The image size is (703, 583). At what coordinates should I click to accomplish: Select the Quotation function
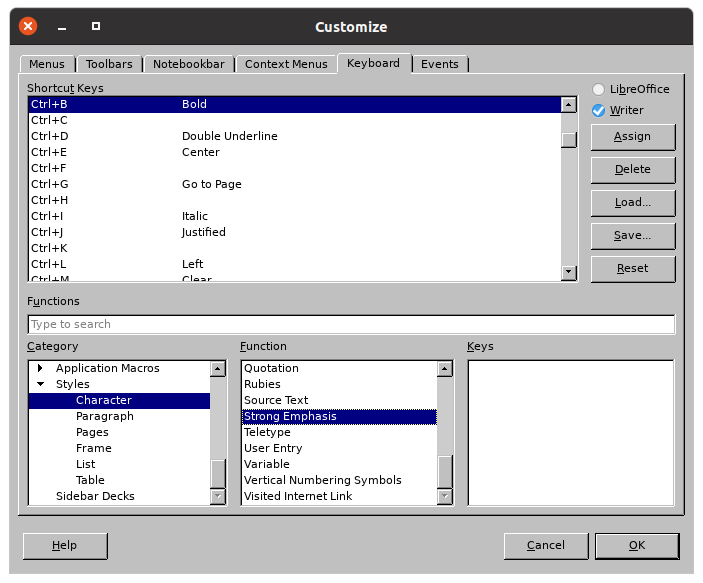[x=339, y=369]
